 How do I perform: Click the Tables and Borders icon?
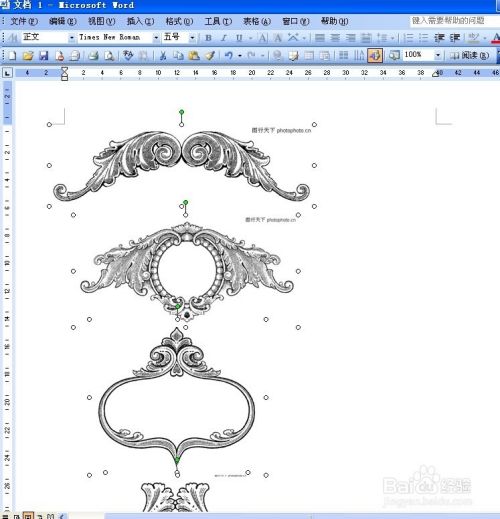pyautogui.click(x=293, y=55)
